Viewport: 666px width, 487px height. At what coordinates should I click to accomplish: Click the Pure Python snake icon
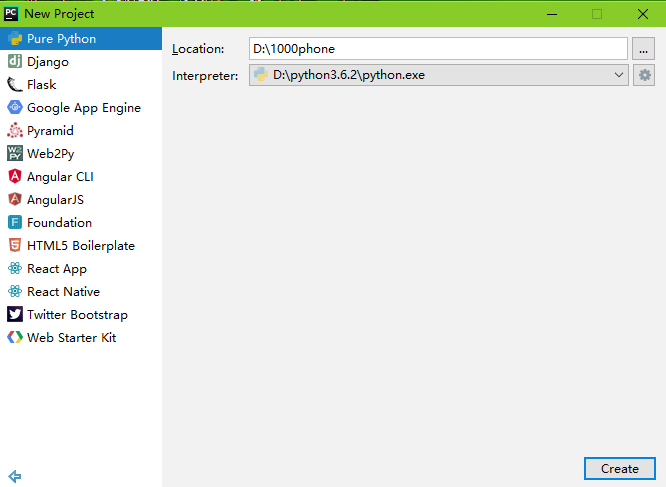coord(15,39)
